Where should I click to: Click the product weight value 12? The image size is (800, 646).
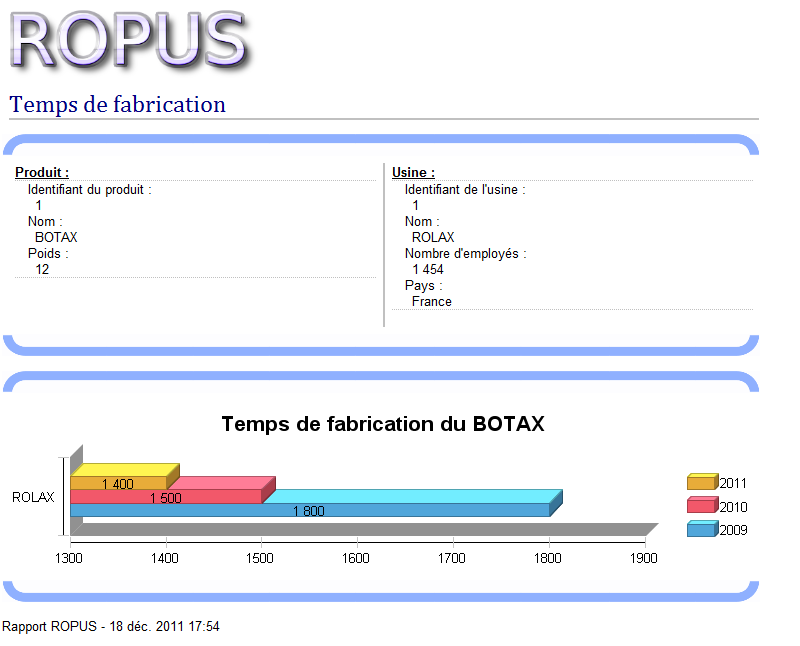[42, 269]
